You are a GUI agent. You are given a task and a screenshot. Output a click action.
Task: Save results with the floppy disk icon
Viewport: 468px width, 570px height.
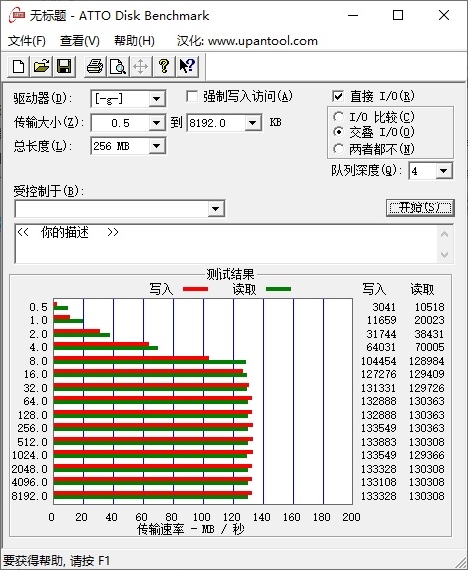(x=64, y=67)
